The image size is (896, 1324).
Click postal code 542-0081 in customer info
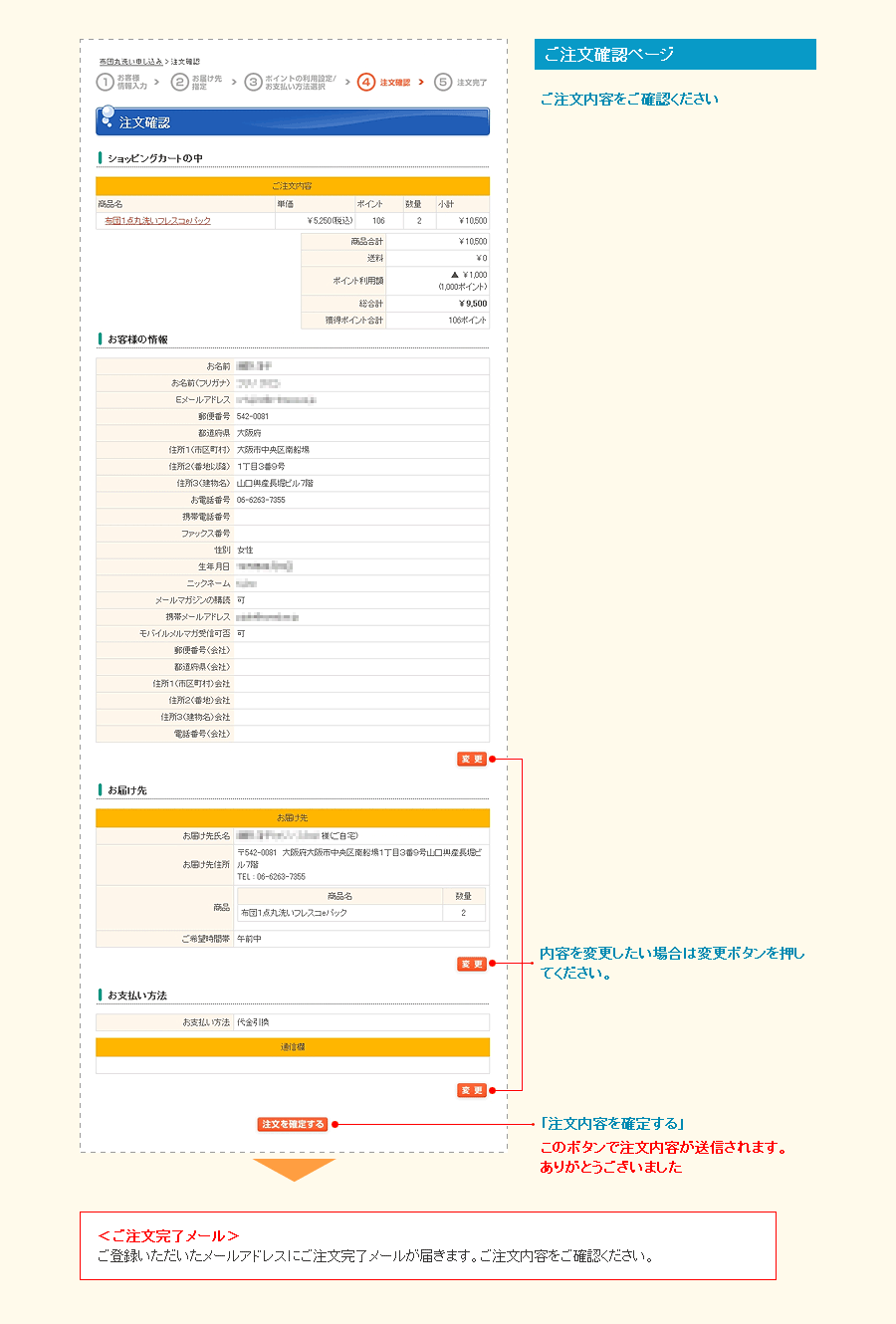(253, 416)
